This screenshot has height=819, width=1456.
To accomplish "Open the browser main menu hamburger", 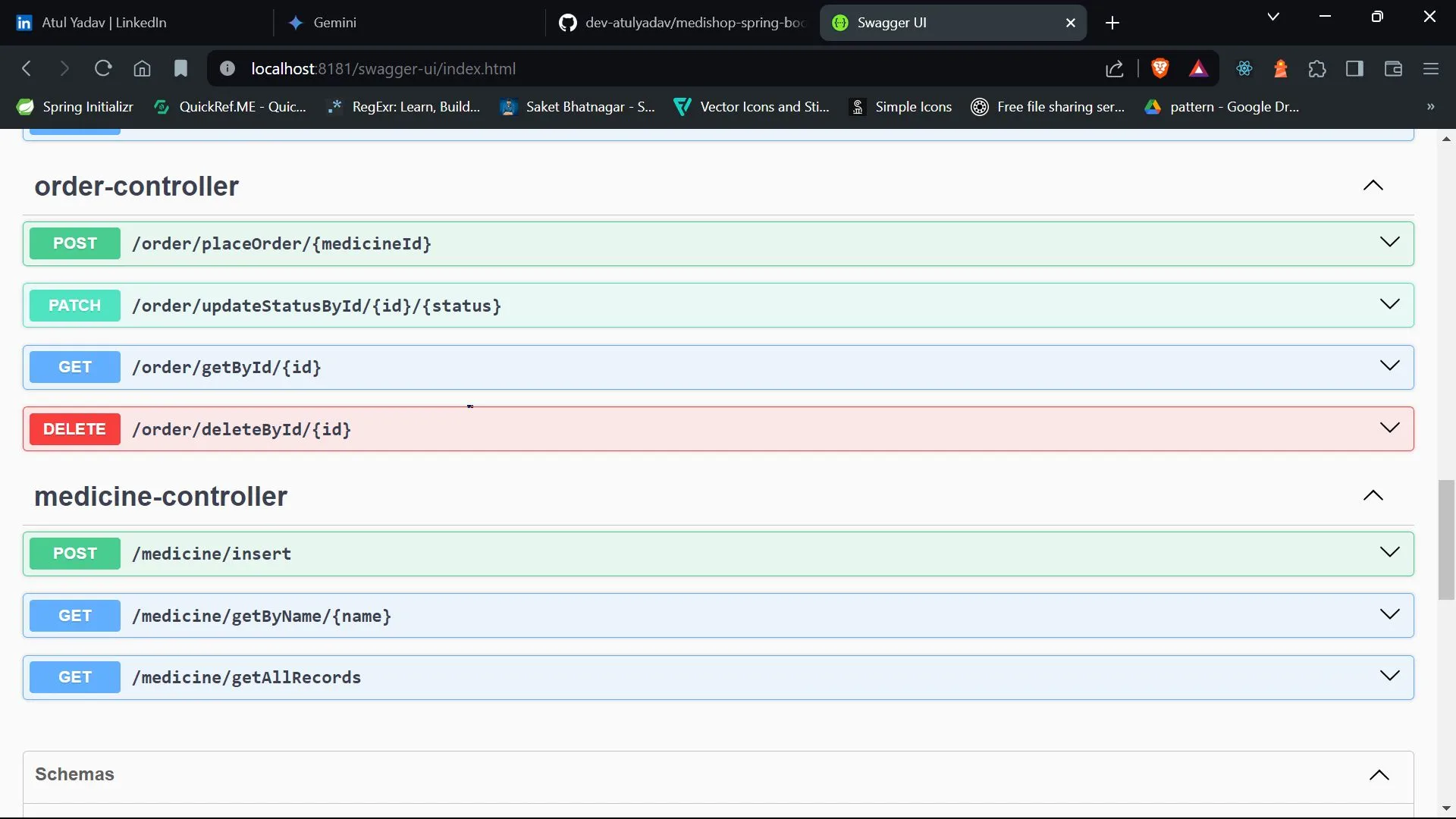I will (x=1431, y=69).
